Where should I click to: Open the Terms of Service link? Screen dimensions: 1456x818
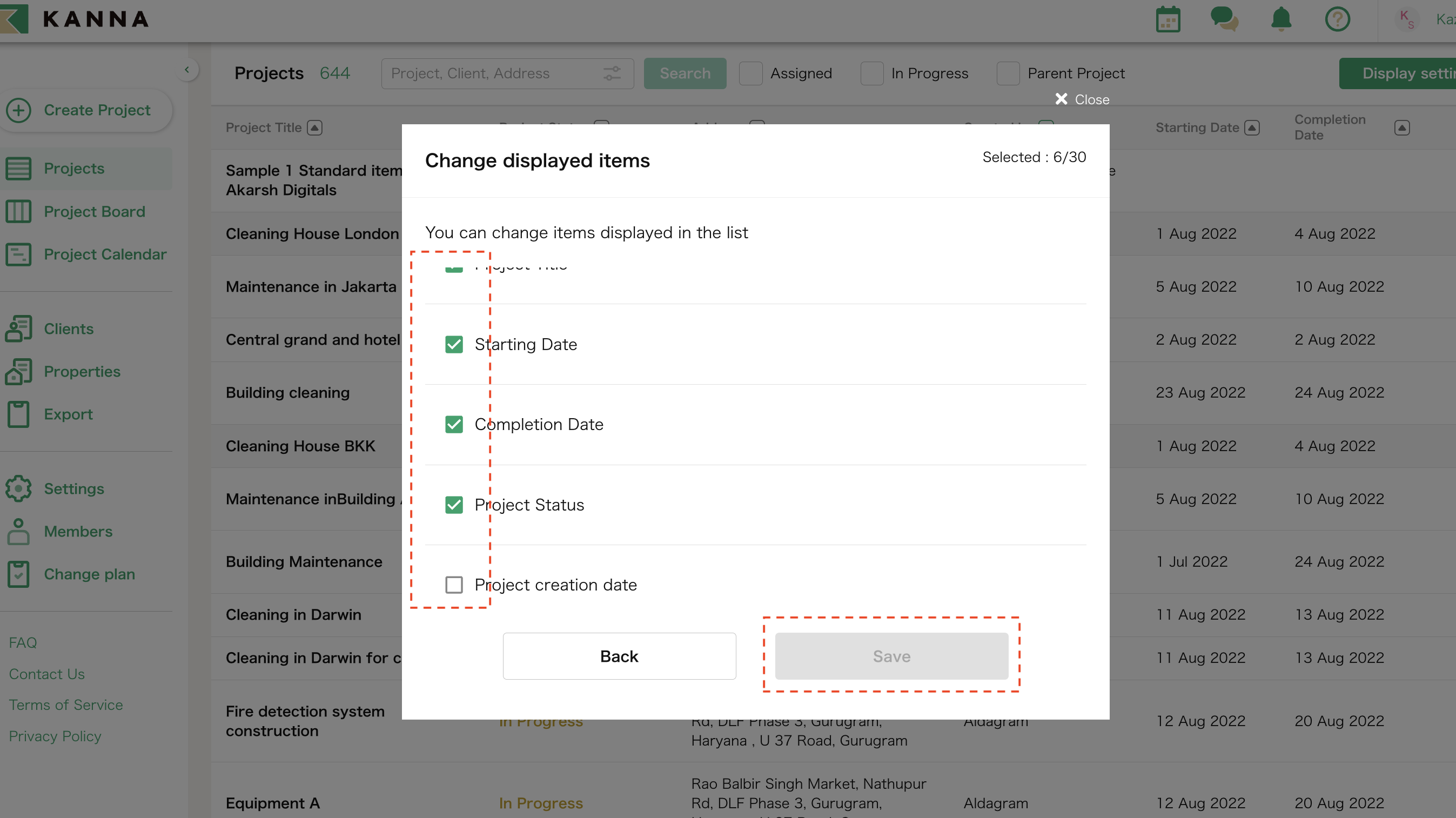point(65,705)
